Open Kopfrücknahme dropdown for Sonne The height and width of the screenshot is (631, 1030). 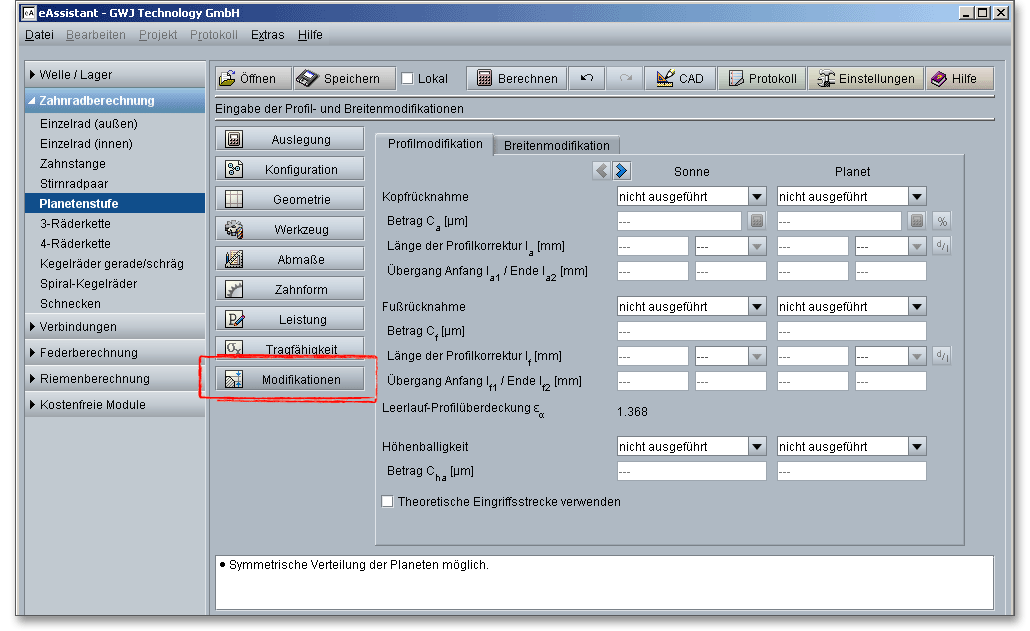pyautogui.click(x=757, y=197)
